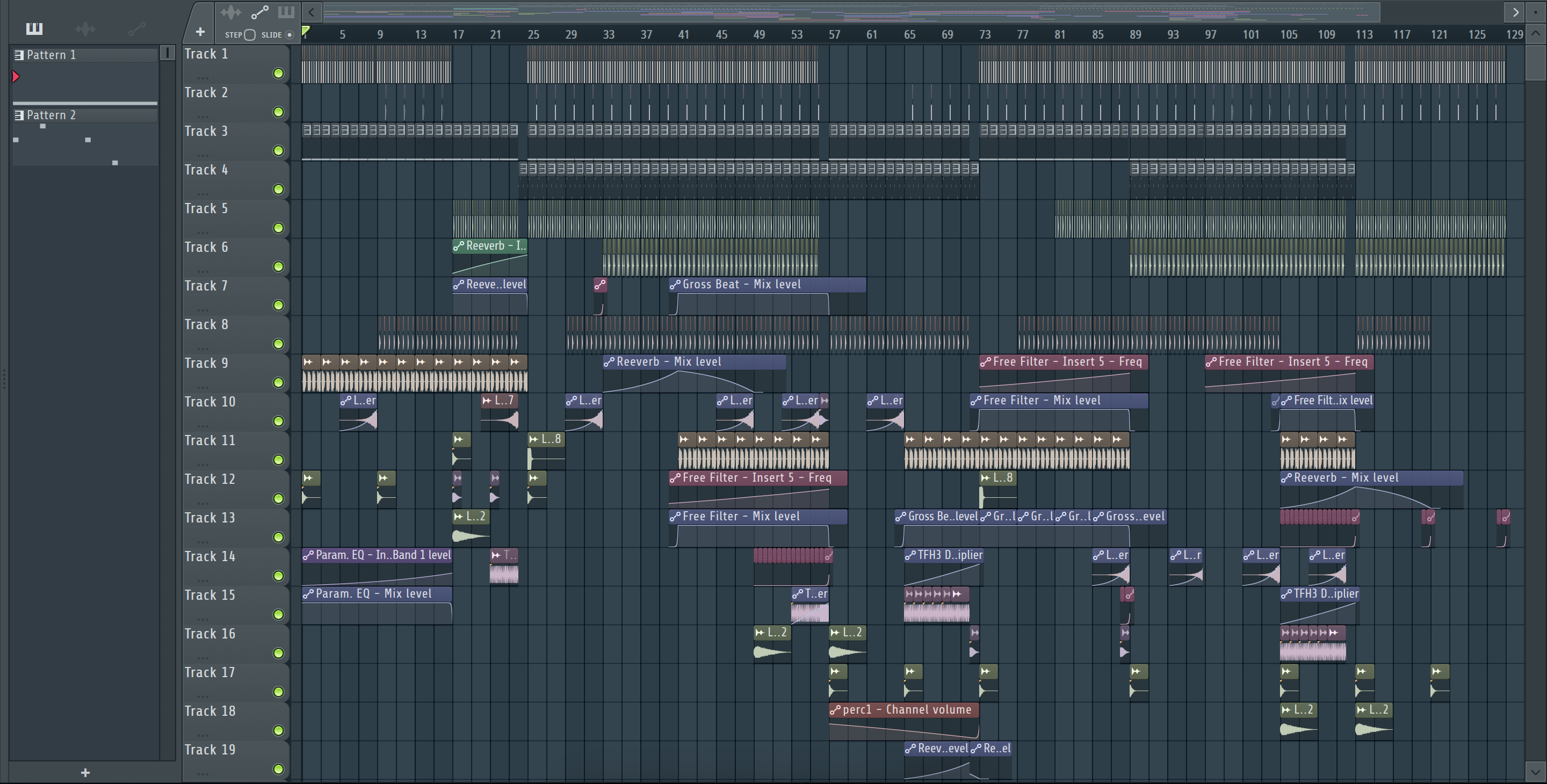Viewport: 1547px width, 784px height.
Task: Open the Free Filter - Mix level clip menu on Track 13
Action: [x=675, y=516]
